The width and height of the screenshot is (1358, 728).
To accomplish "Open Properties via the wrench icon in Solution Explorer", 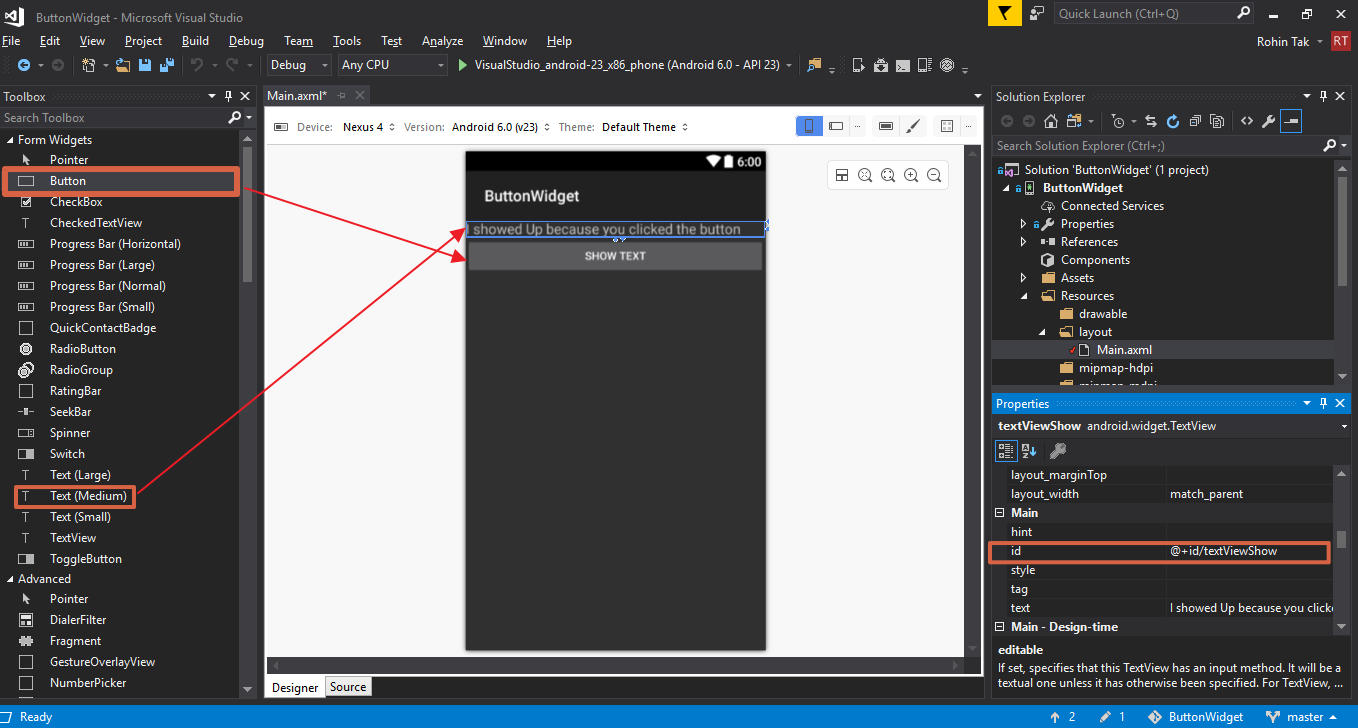I will coord(1268,121).
